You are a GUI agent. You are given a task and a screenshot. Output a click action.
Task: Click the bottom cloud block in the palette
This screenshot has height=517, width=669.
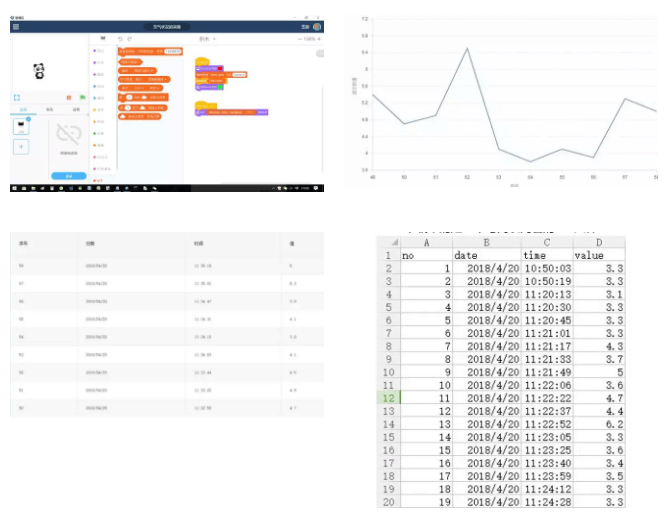[140, 116]
